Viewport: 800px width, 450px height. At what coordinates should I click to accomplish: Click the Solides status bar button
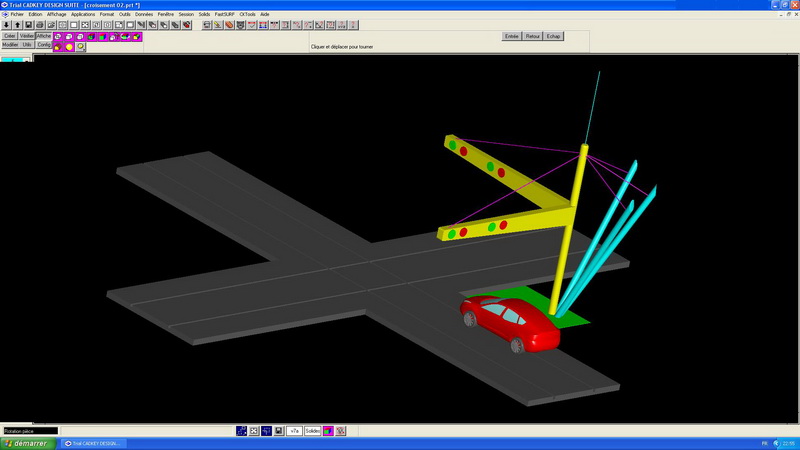coord(312,431)
